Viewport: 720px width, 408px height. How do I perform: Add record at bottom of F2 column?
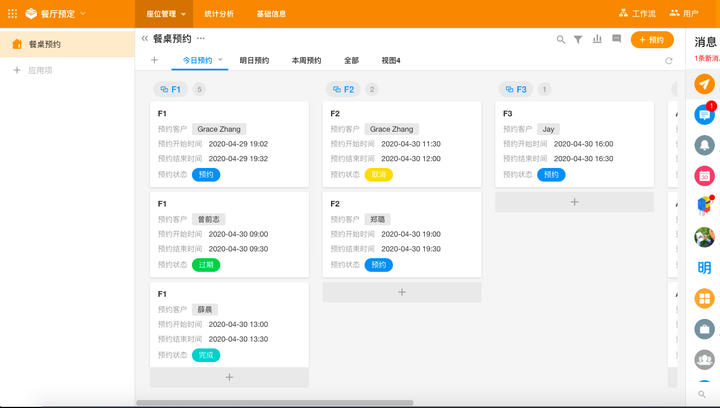click(x=402, y=292)
